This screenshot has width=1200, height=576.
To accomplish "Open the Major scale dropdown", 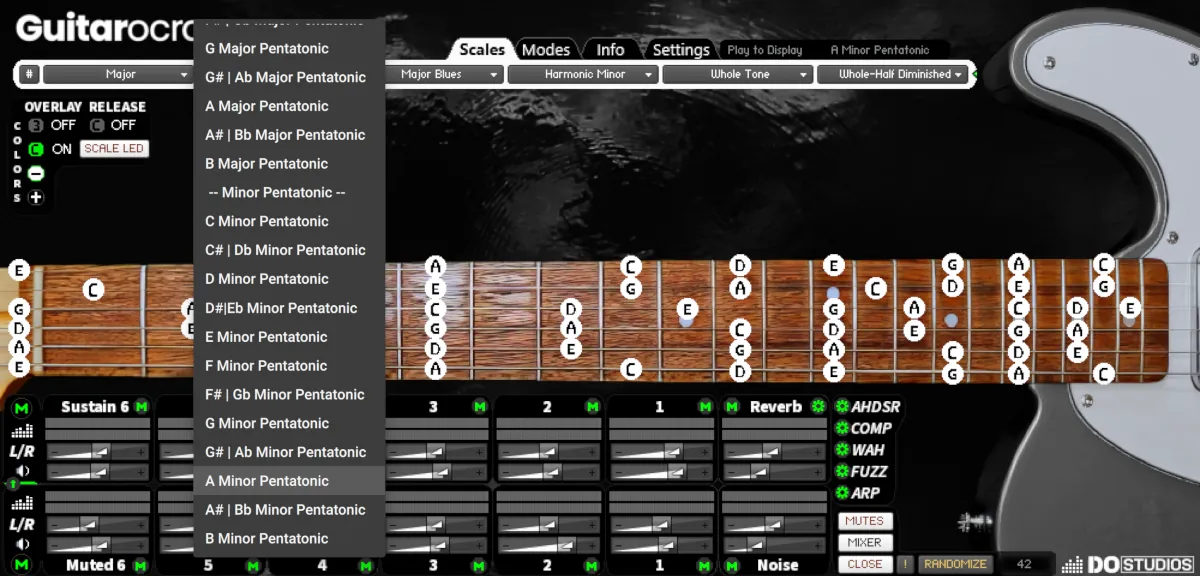I will tap(117, 74).
